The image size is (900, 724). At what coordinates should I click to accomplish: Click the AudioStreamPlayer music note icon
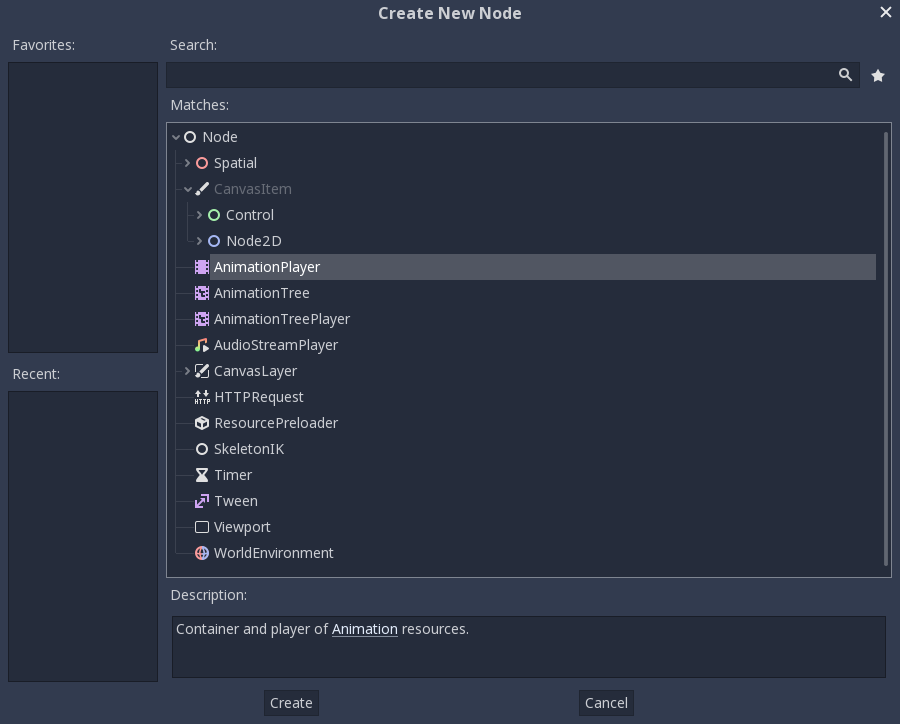click(202, 344)
